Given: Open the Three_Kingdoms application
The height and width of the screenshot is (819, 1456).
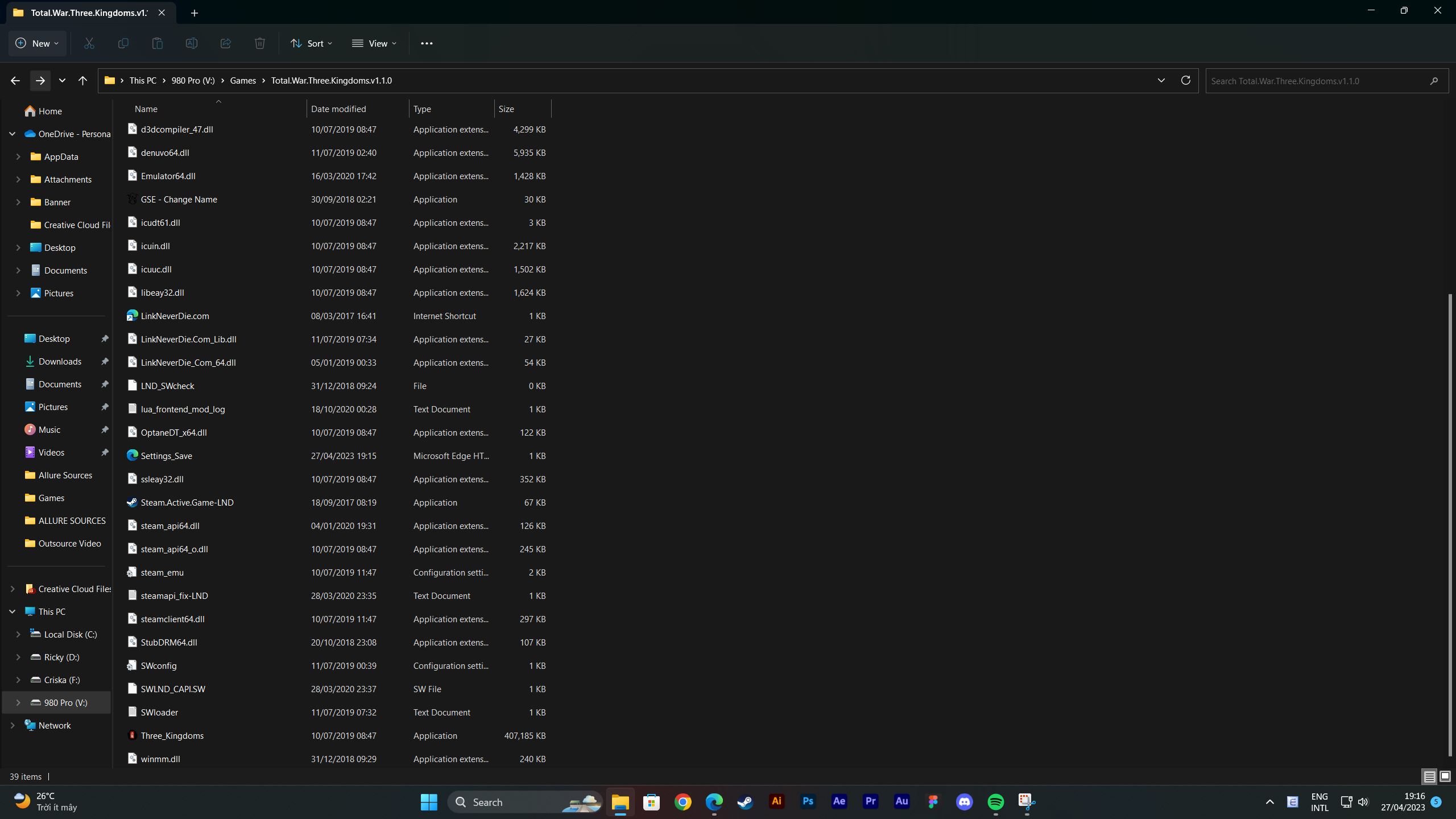Looking at the screenshot, I should coord(172,734).
